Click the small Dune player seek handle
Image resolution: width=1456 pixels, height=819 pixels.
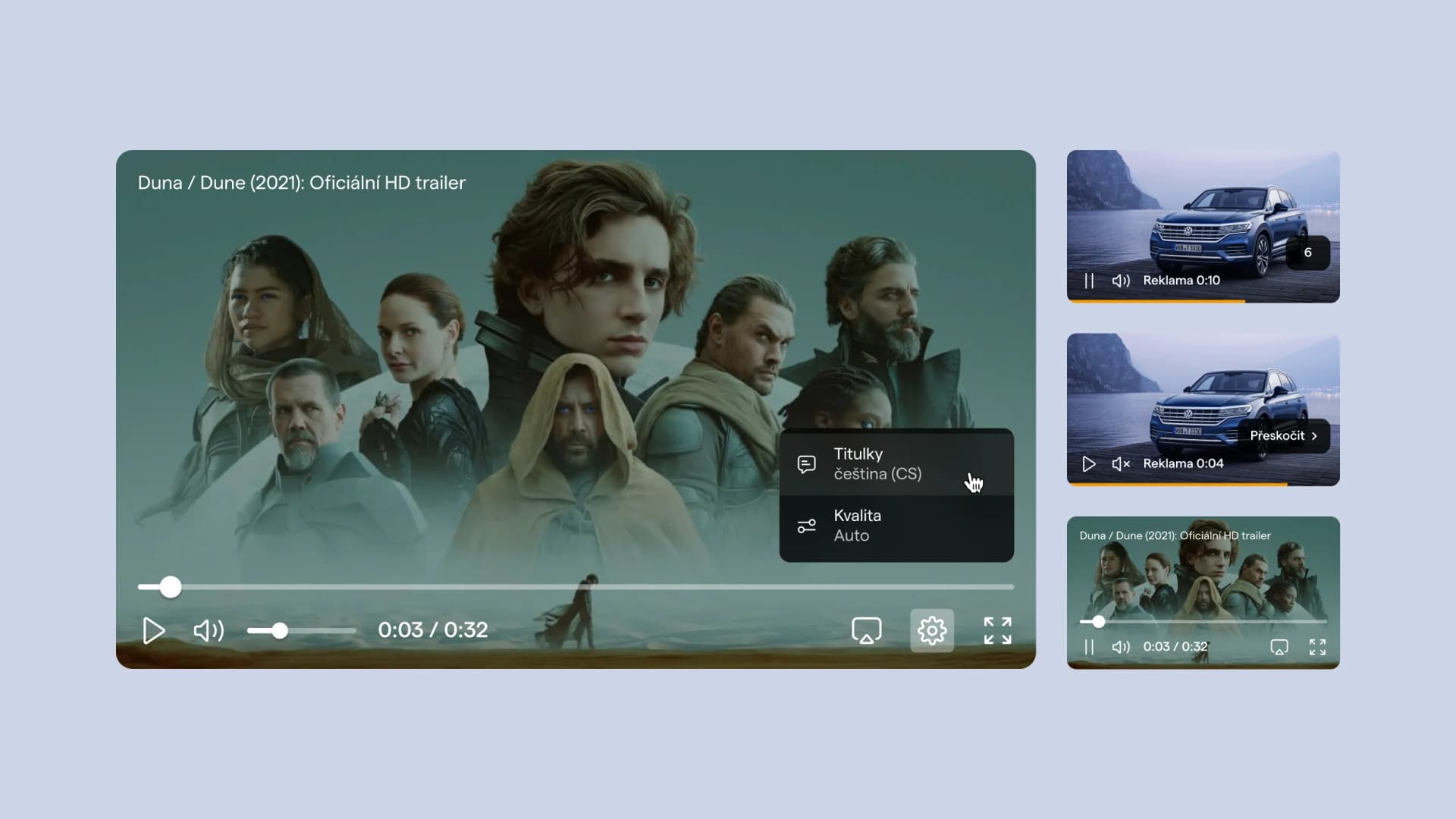pos(1098,622)
